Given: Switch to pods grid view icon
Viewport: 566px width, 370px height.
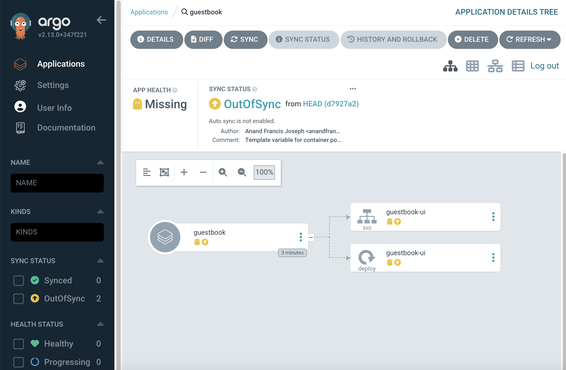Looking at the screenshot, I should click(472, 66).
